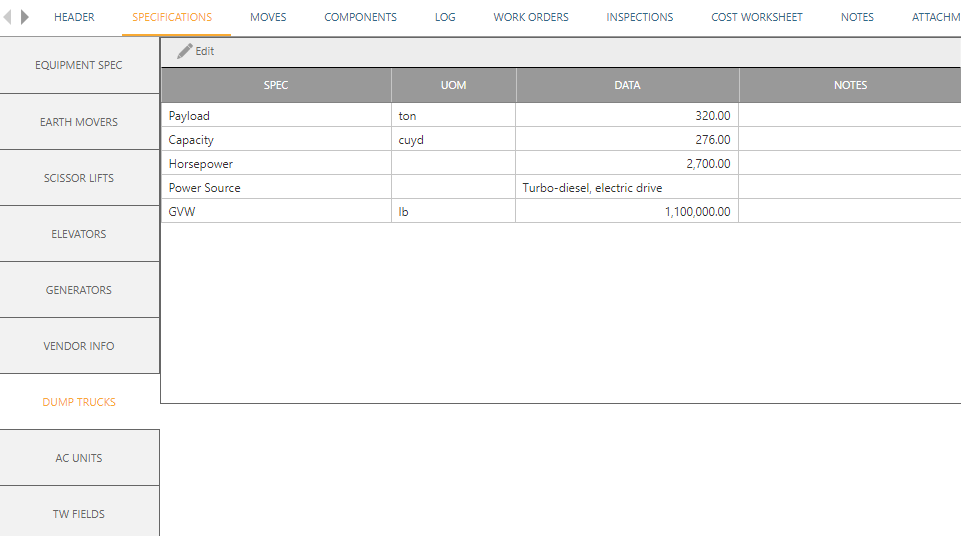Select Equipment Spec side tab
This screenshot has width=961, height=536.
(79, 66)
